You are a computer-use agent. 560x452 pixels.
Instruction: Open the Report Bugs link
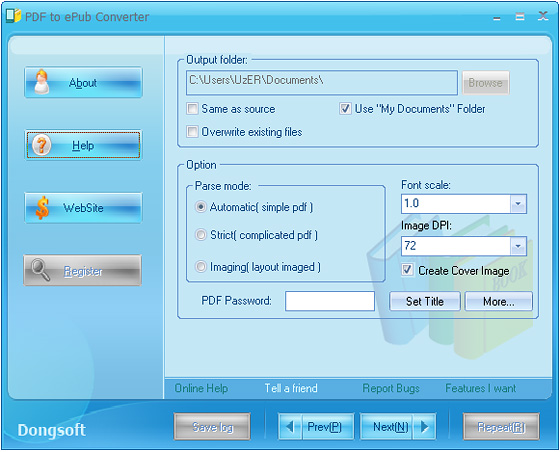[x=391, y=388]
